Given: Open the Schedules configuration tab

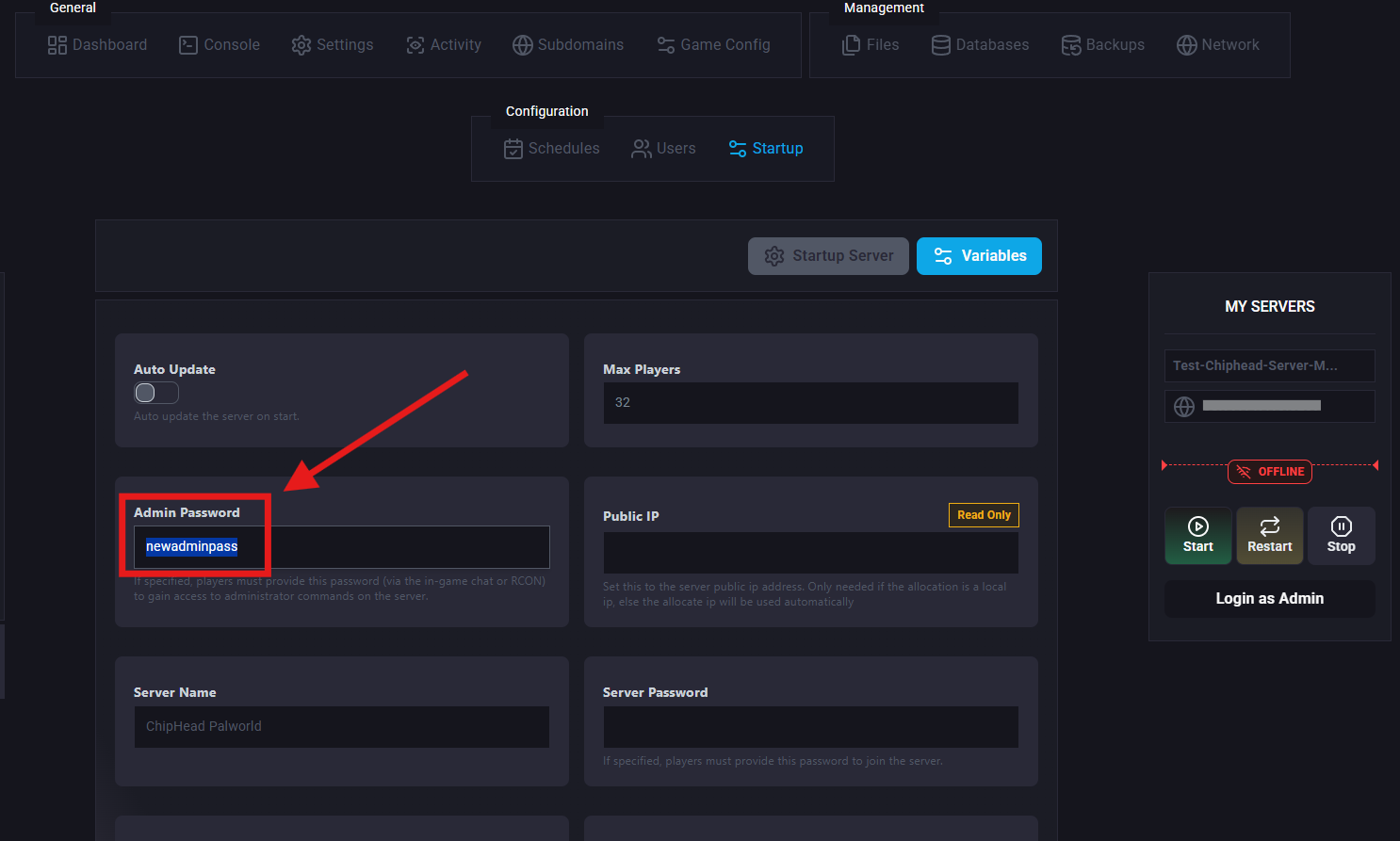Looking at the screenshot, I should (552, 148).
